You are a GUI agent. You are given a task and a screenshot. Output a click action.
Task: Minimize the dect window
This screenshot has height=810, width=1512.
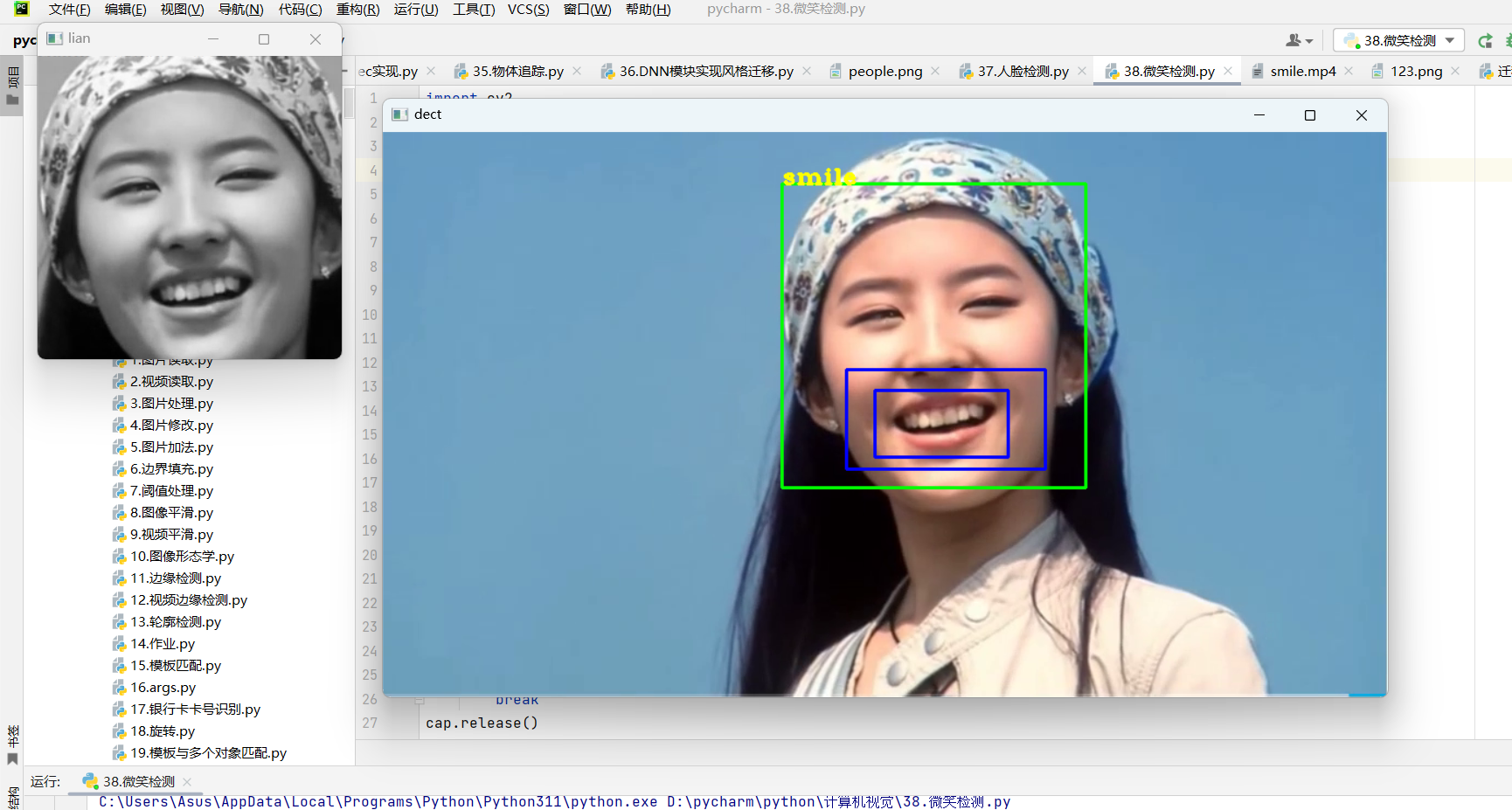click(1259, 115)
